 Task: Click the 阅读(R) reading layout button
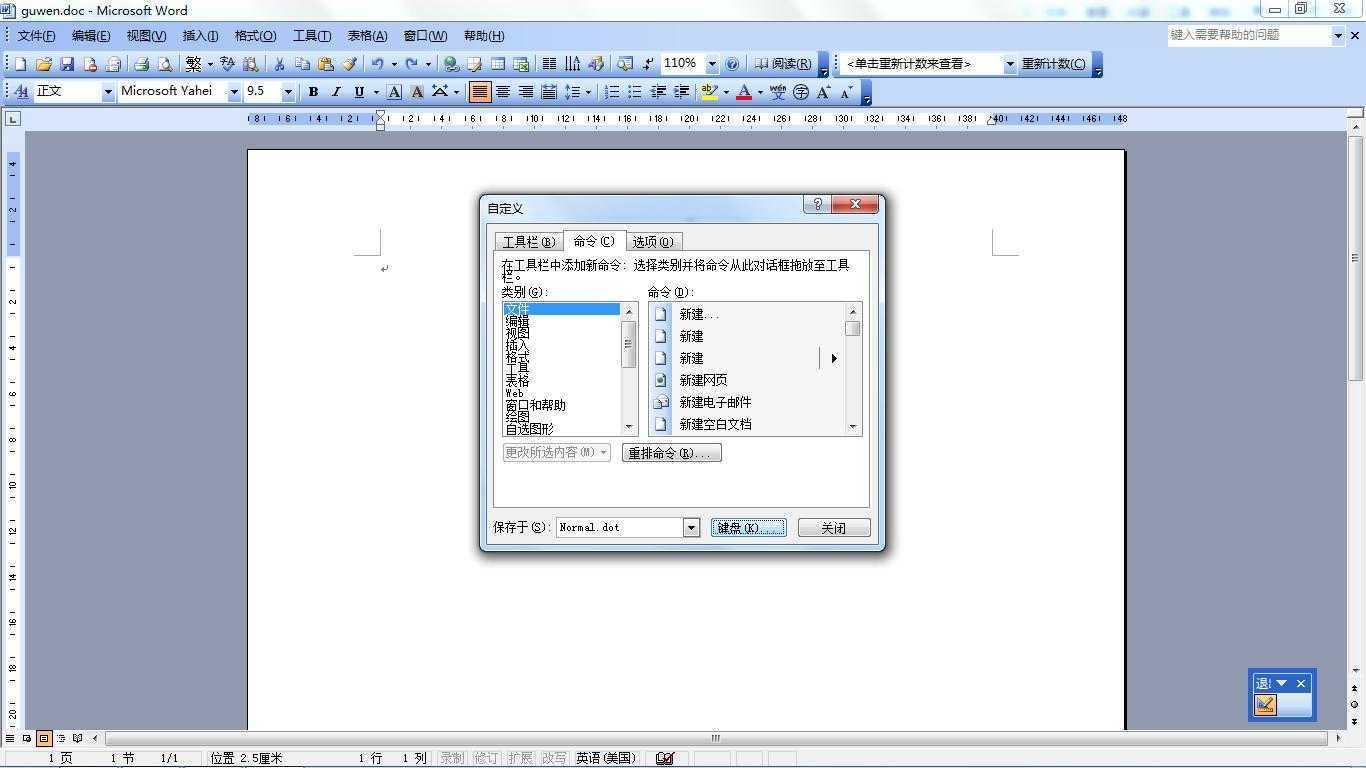[x=782, y=64]
